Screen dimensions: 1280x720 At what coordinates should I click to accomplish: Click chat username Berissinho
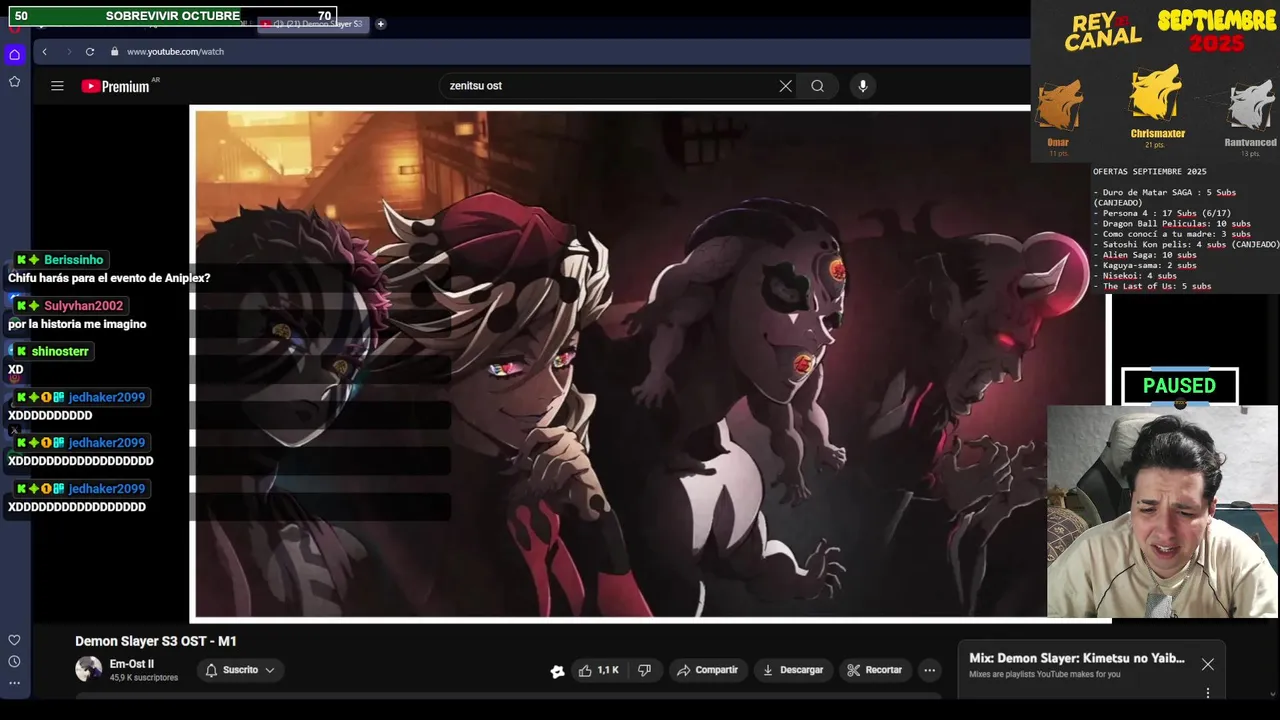click(x=73, y=260)
